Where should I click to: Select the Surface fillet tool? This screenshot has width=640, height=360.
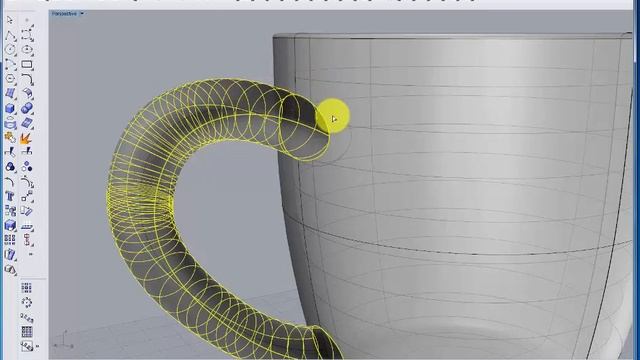coord(27,93)
